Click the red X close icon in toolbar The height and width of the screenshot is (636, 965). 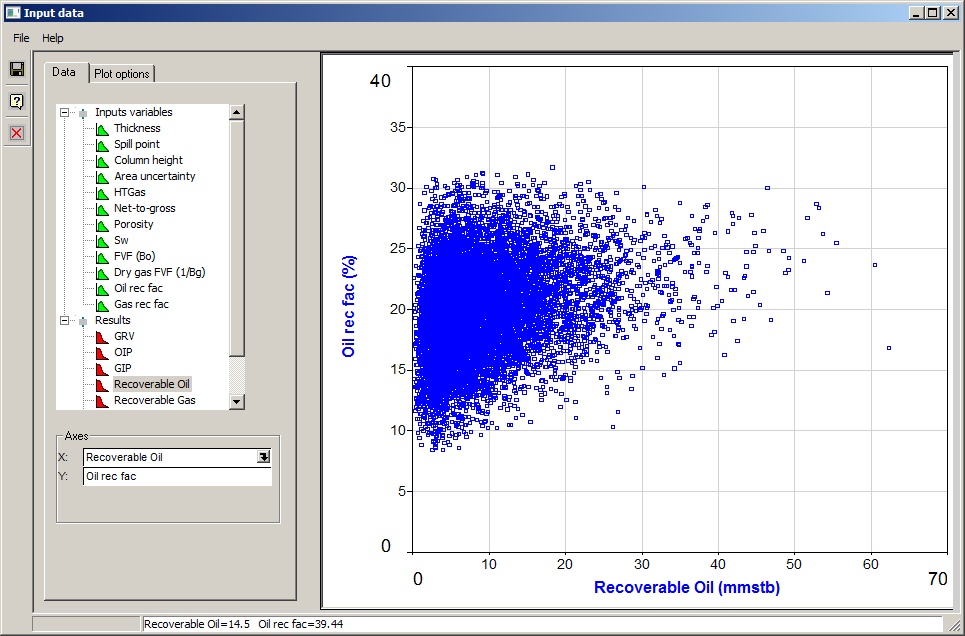click(x=16, y=133)
